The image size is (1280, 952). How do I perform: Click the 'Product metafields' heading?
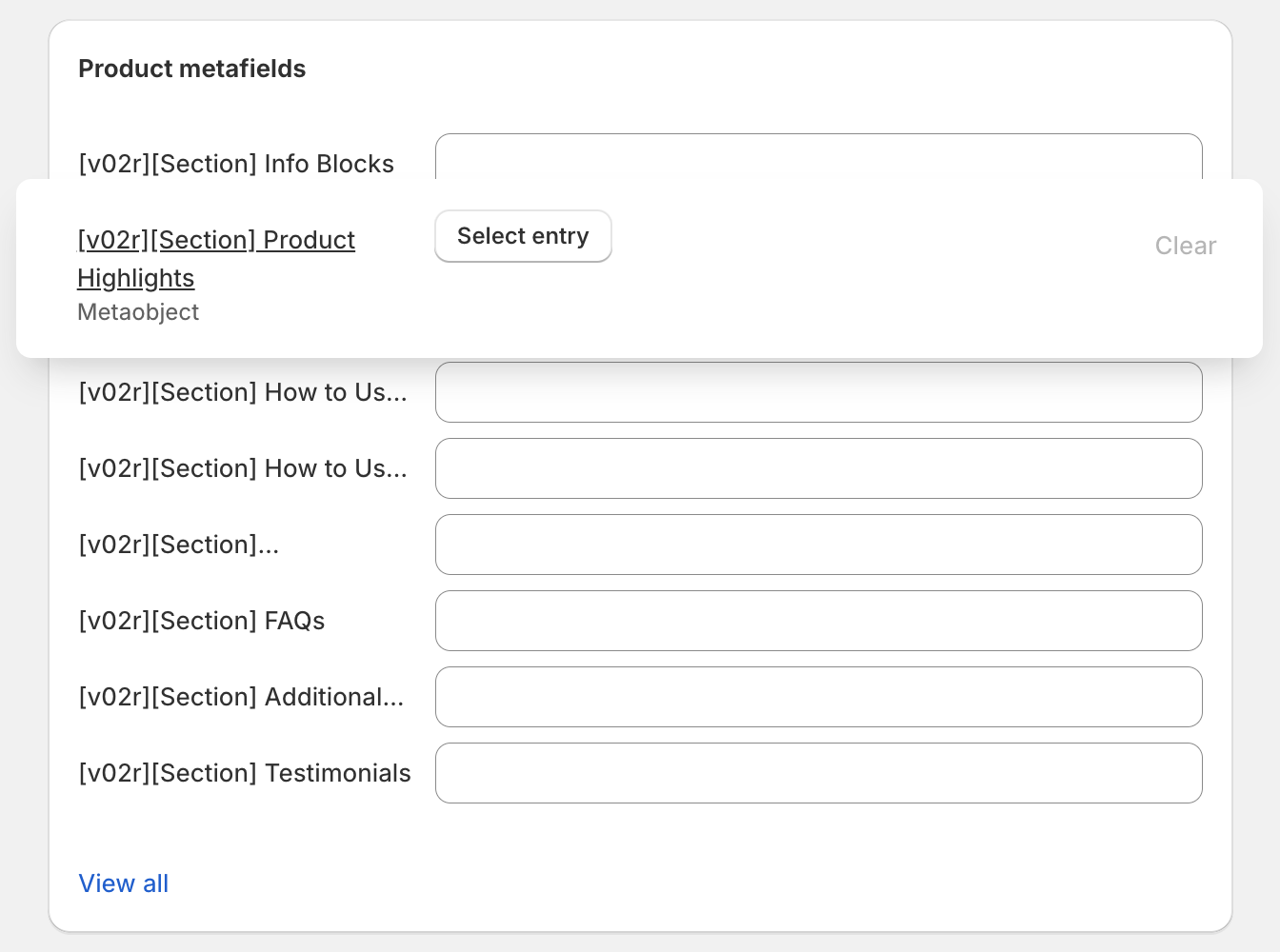coord(192,69)
